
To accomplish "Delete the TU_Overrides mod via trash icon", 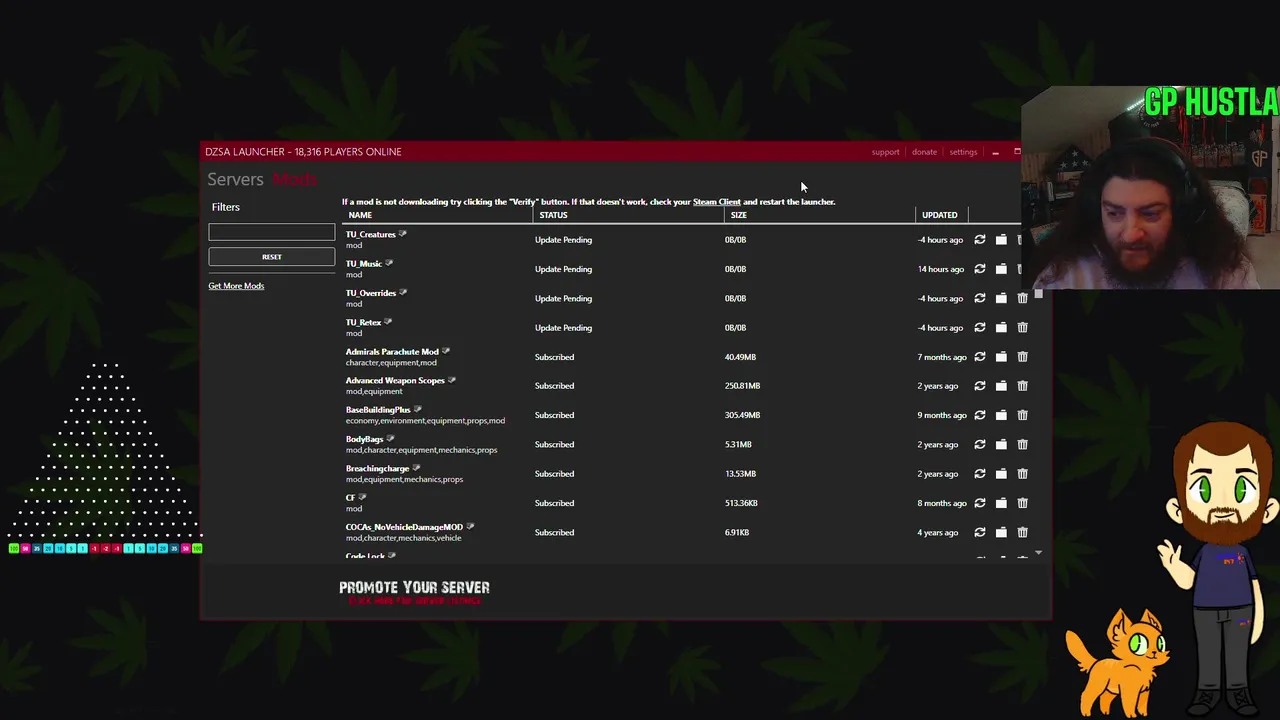I will (1022, 298).
